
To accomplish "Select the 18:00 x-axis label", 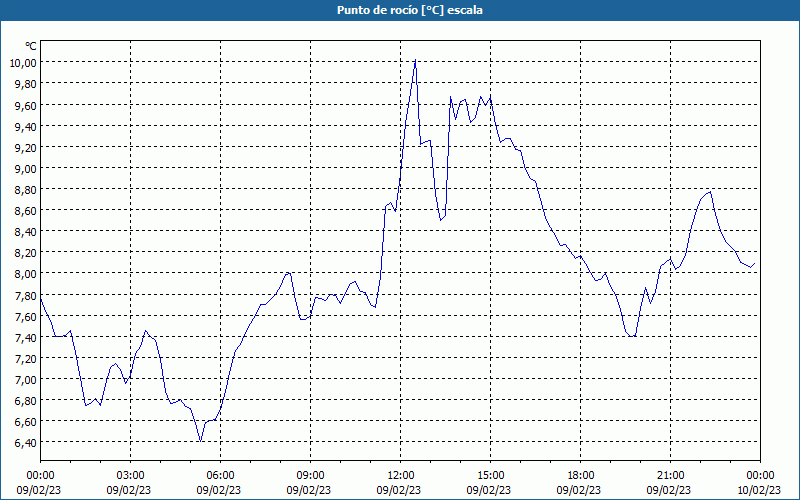I will 580,475.
